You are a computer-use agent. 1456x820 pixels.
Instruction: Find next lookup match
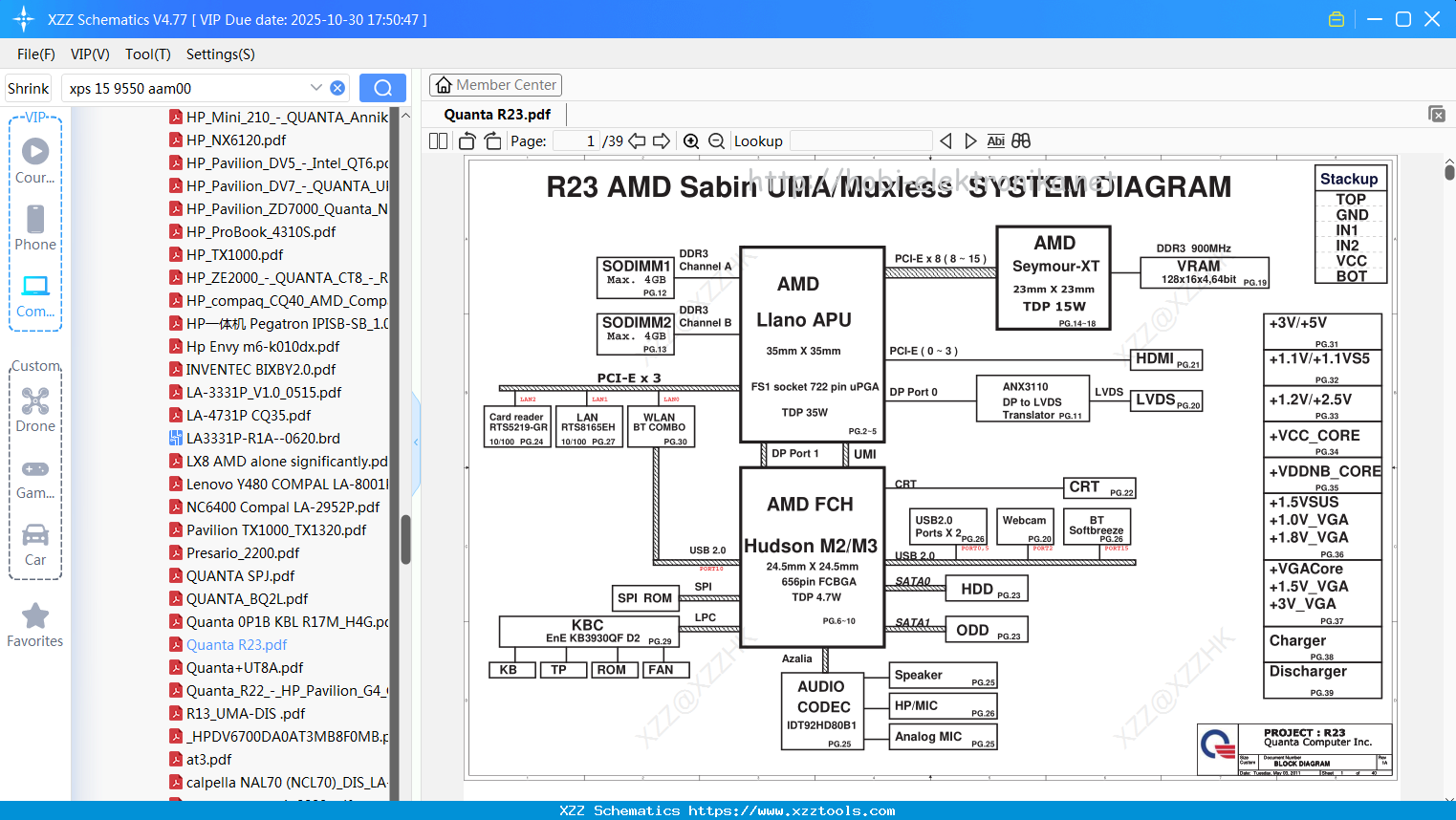[970, 141]
